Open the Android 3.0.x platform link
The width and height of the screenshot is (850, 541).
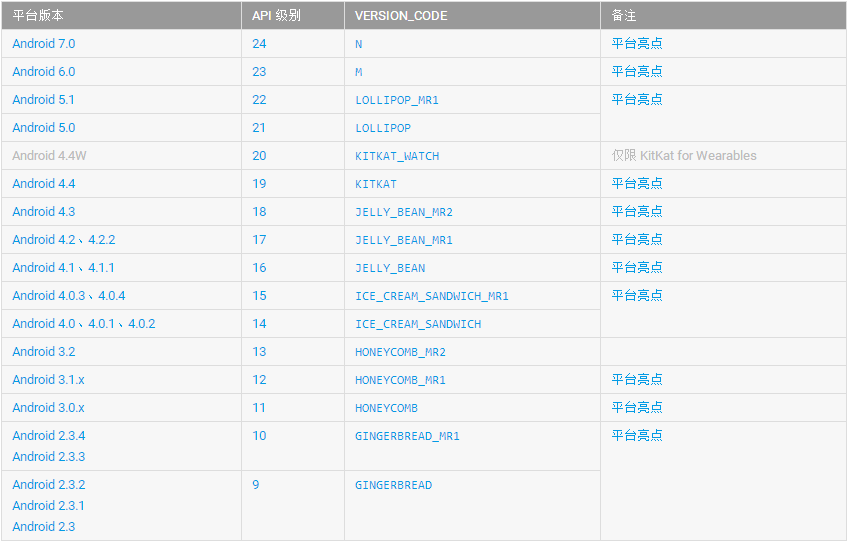click(48, 408)
